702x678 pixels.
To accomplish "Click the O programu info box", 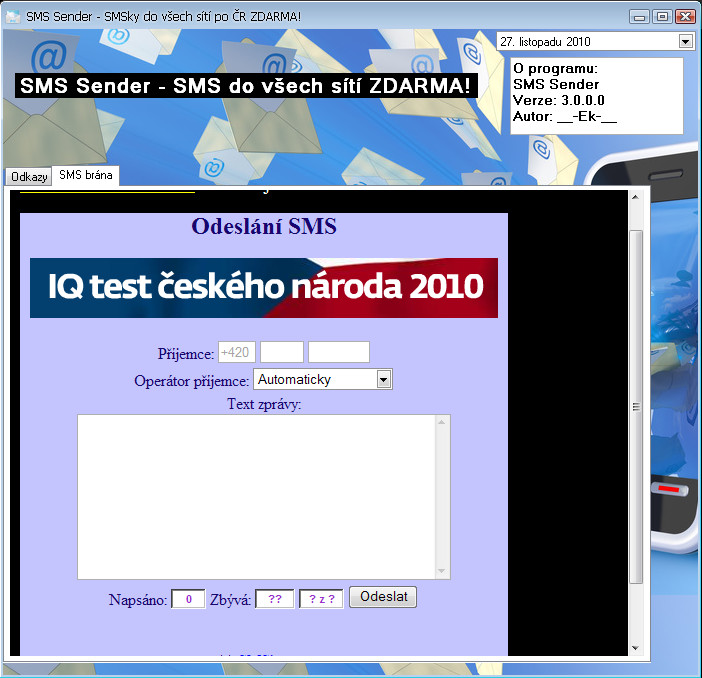I will click(x=597, y=95).
